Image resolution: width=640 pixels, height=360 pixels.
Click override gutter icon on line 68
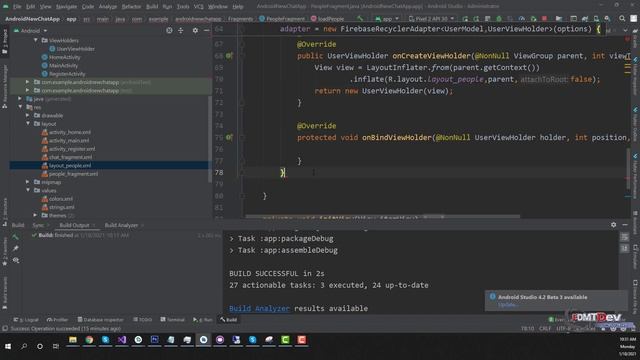tap(229, 56)
